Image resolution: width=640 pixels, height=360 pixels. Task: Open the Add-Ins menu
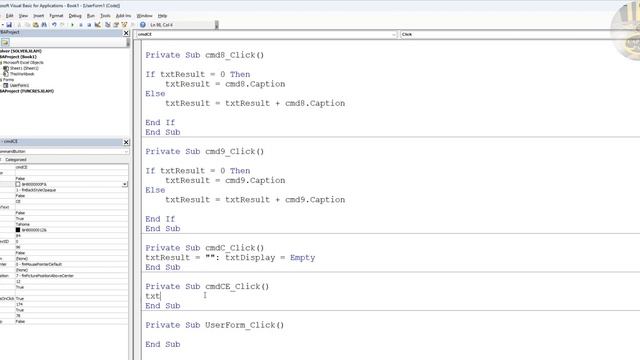123,16
